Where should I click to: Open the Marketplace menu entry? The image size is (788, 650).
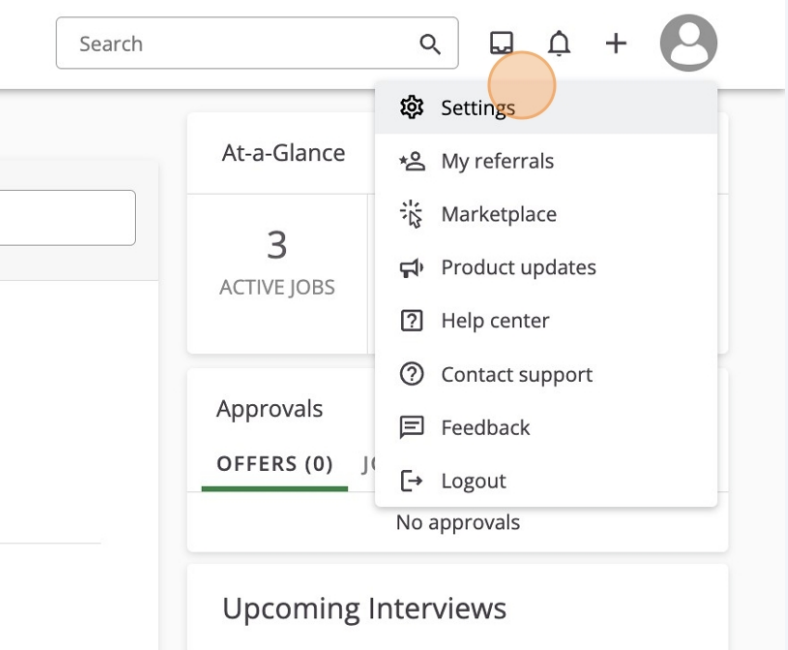tap(546, 214)
